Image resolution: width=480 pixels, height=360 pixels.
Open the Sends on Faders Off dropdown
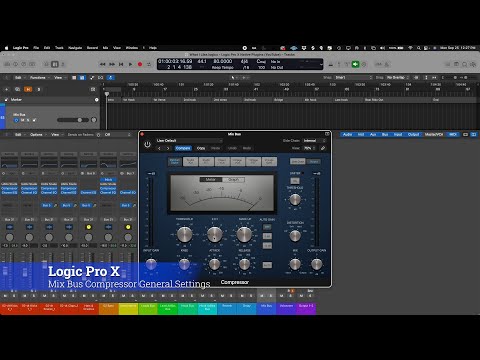tap(117, 135)
